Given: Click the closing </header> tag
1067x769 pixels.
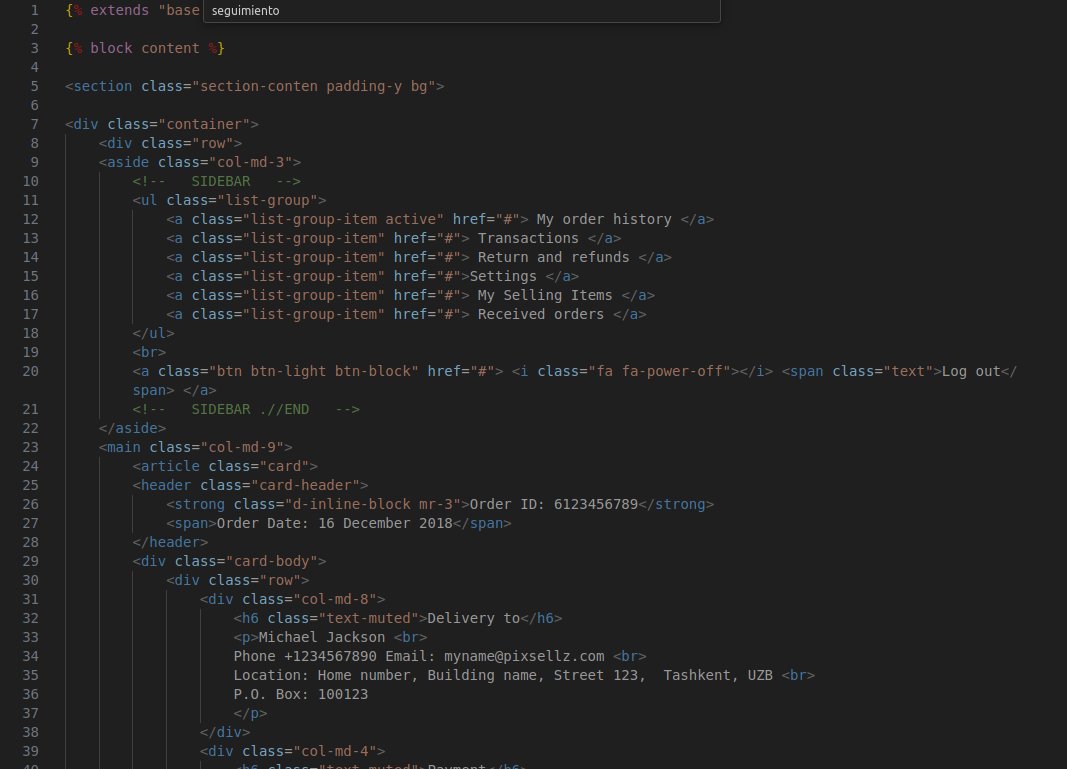Looking at the screenshot, I should point(171,542).
